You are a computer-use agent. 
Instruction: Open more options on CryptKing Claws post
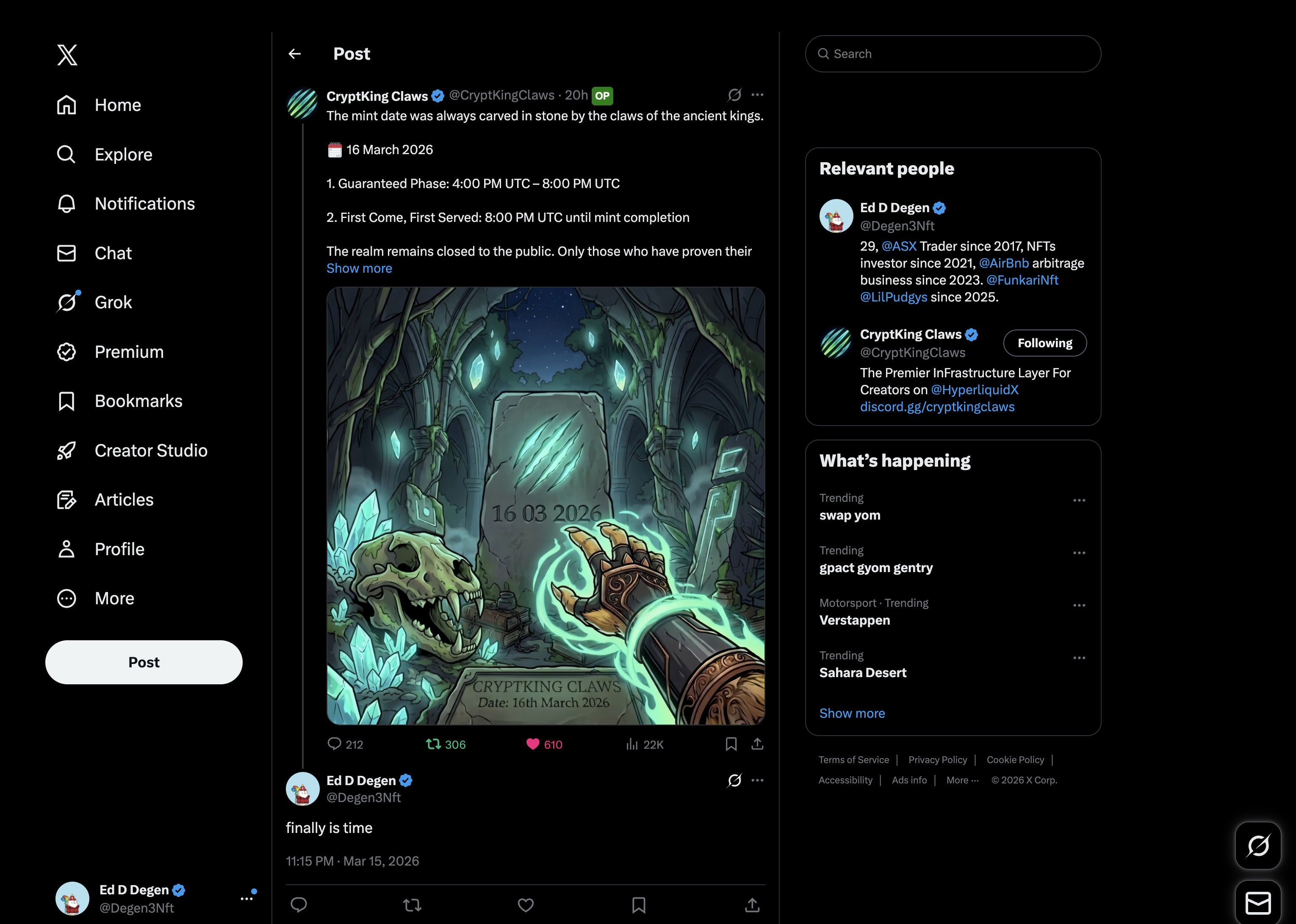tap(757, 94)
